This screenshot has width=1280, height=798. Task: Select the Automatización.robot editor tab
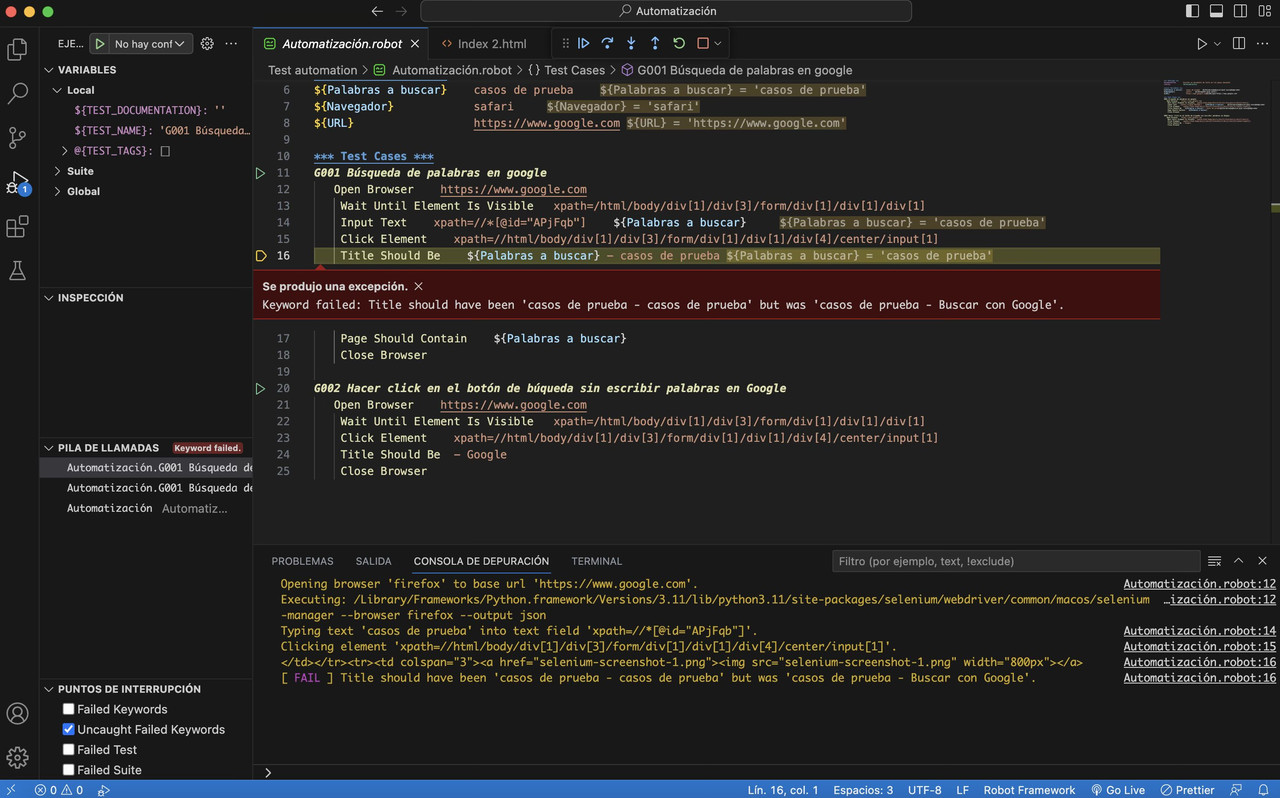[342, 44]
